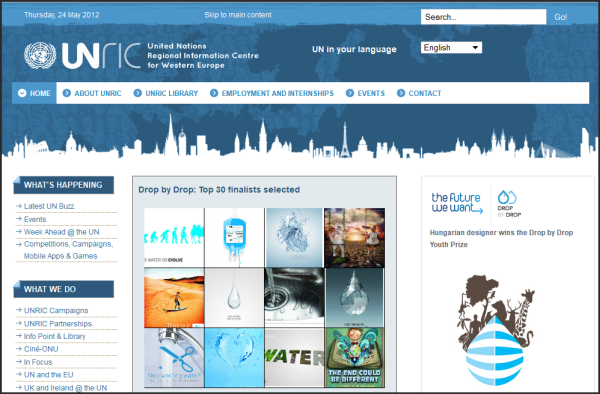
Task: Open UNRIC Campaigns link
Action: [x=56, y=311]
